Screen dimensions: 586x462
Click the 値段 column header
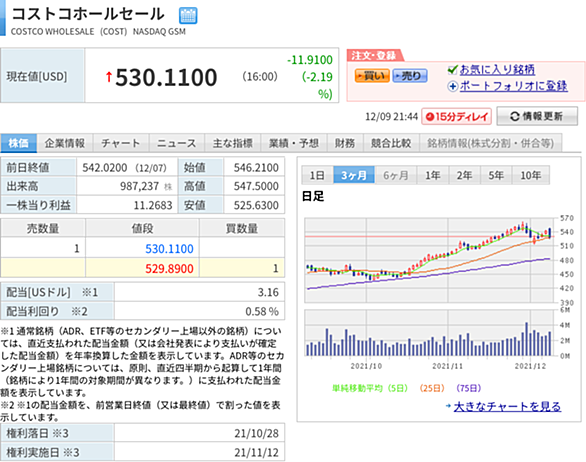point(142,228)
